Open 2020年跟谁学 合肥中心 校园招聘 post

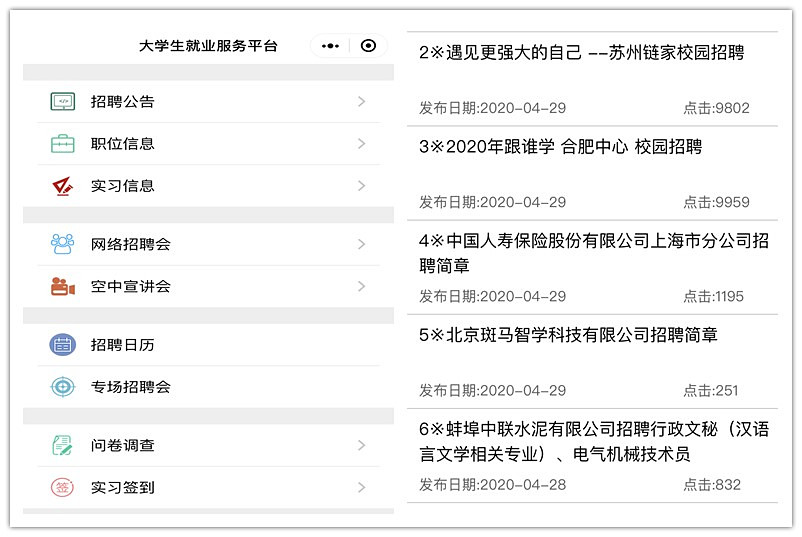pyautogui.click(x=561, y=147)
